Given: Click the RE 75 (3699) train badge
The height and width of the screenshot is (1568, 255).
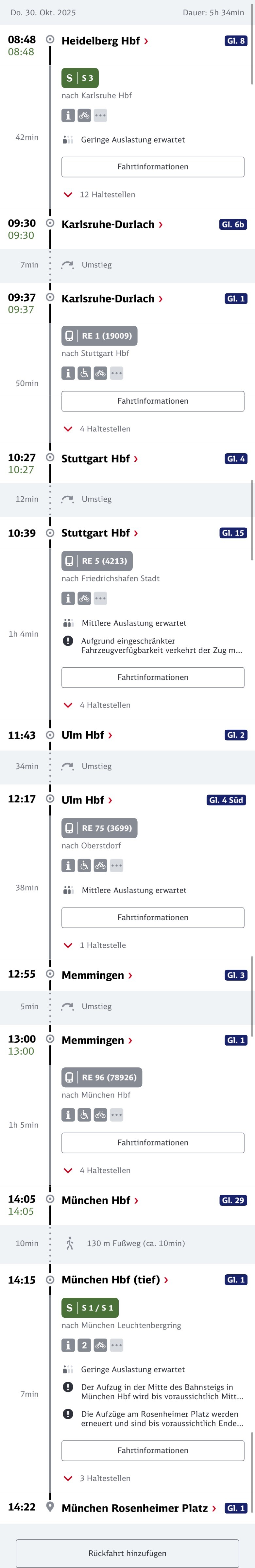Looking at the screenshot, I should [99, 828].
